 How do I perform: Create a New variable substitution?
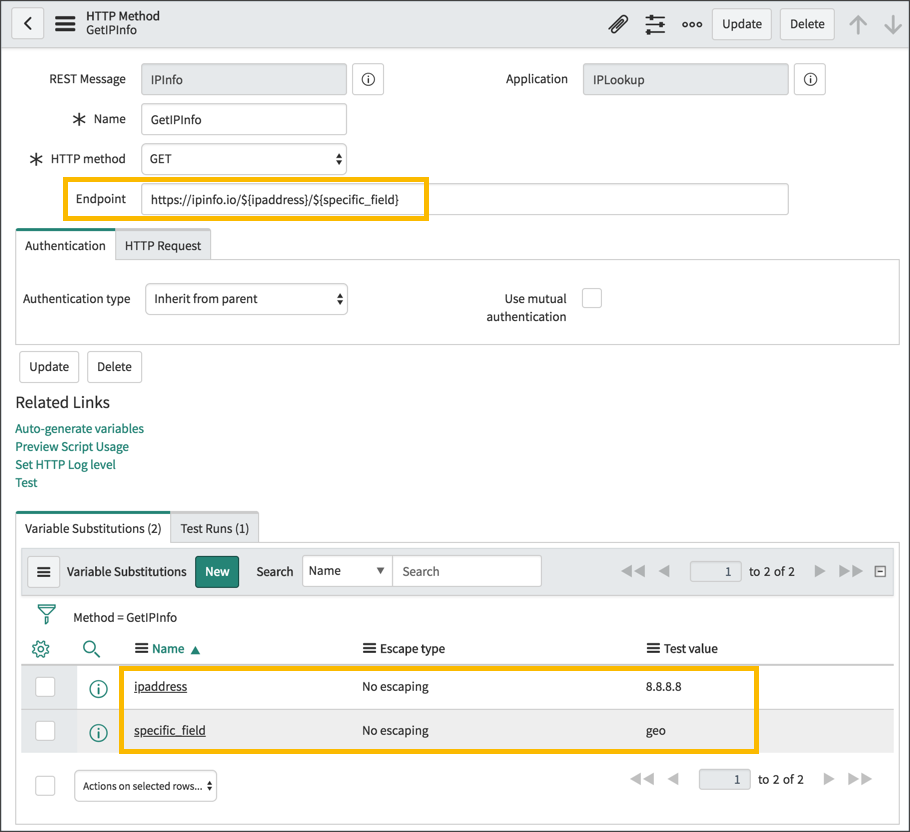coord(217,572)
